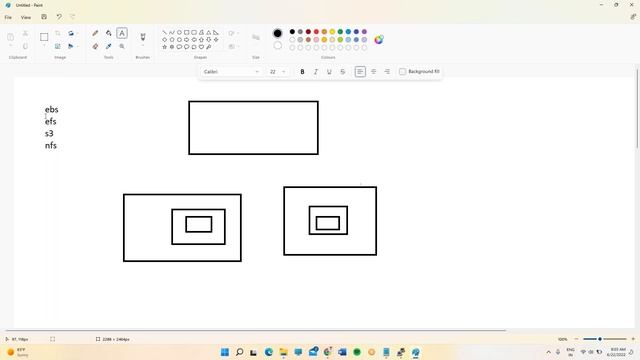
Task: Select the Heart shape
Action: pos(201,47)
